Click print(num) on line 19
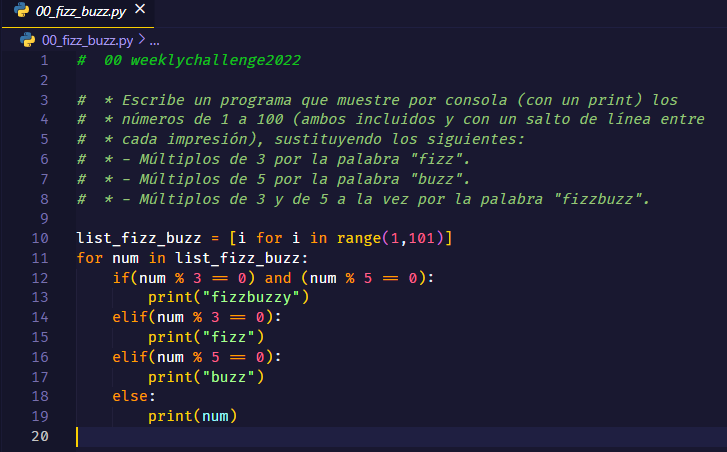Image resolution: width=727 pixels, height=452 pixels. [x=192, y=416]
